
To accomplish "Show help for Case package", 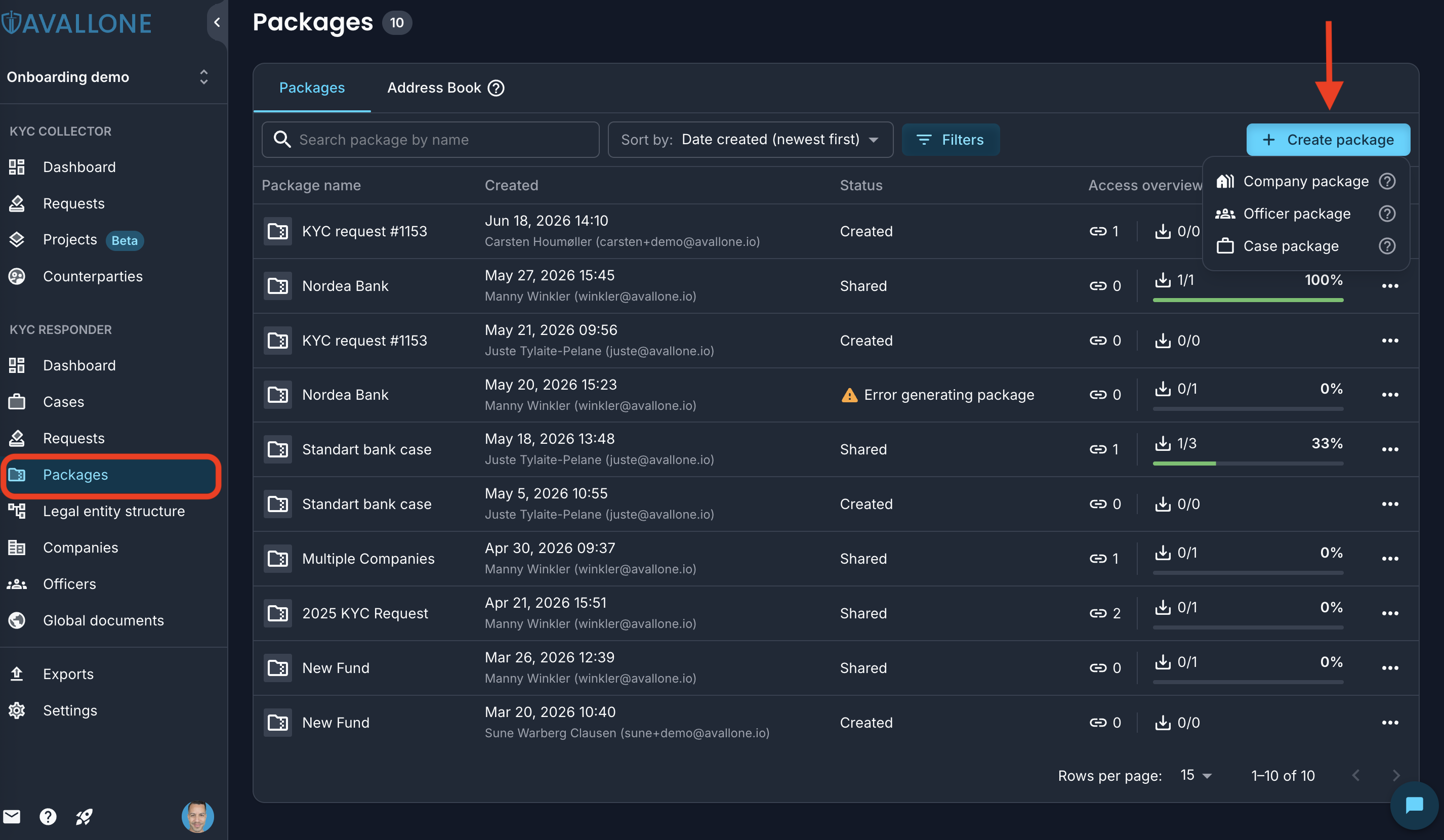I will click(1387, 246).
